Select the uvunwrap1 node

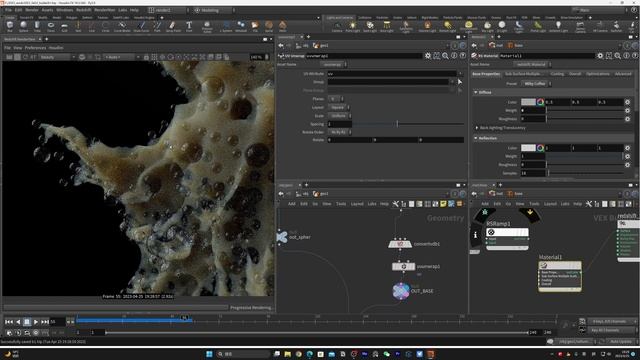(x=403, y=267)
